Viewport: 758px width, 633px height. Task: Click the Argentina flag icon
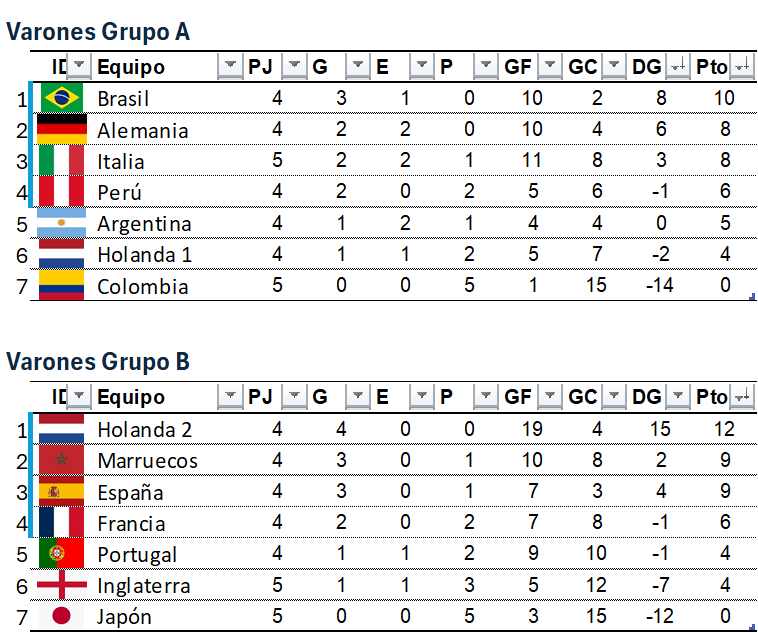pos(62,223)
